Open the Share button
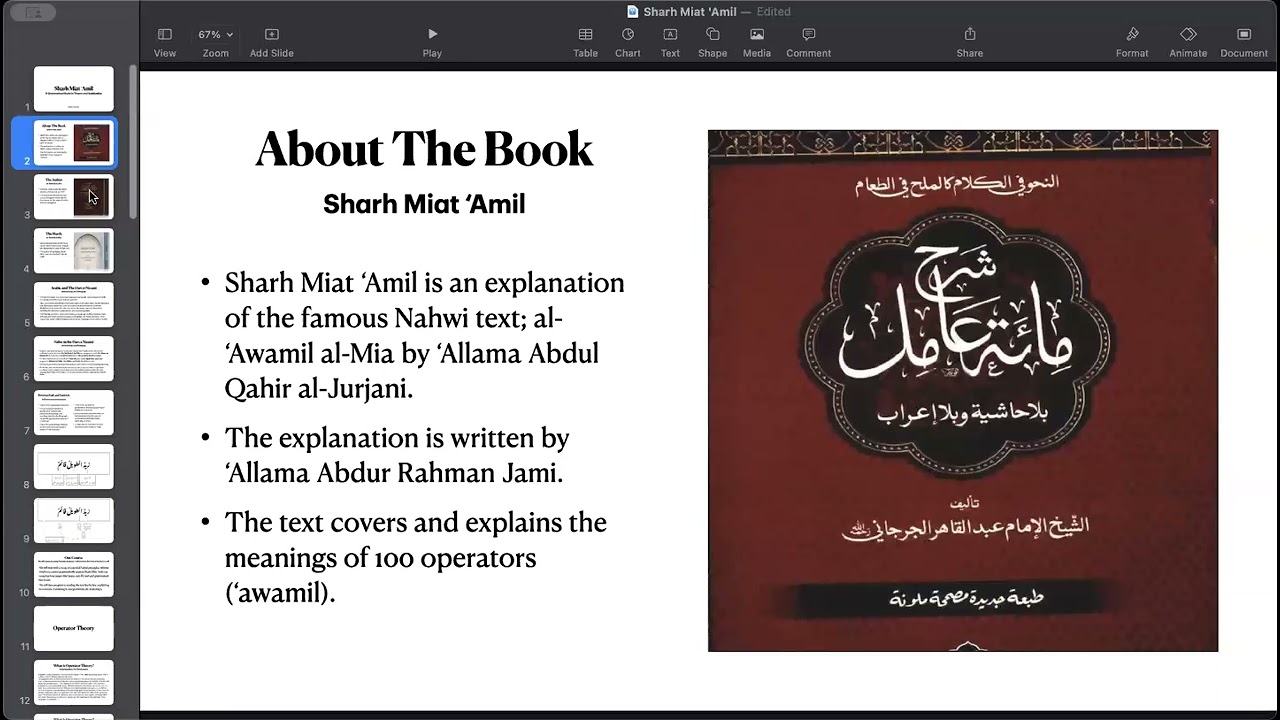 tap(969, 42)
